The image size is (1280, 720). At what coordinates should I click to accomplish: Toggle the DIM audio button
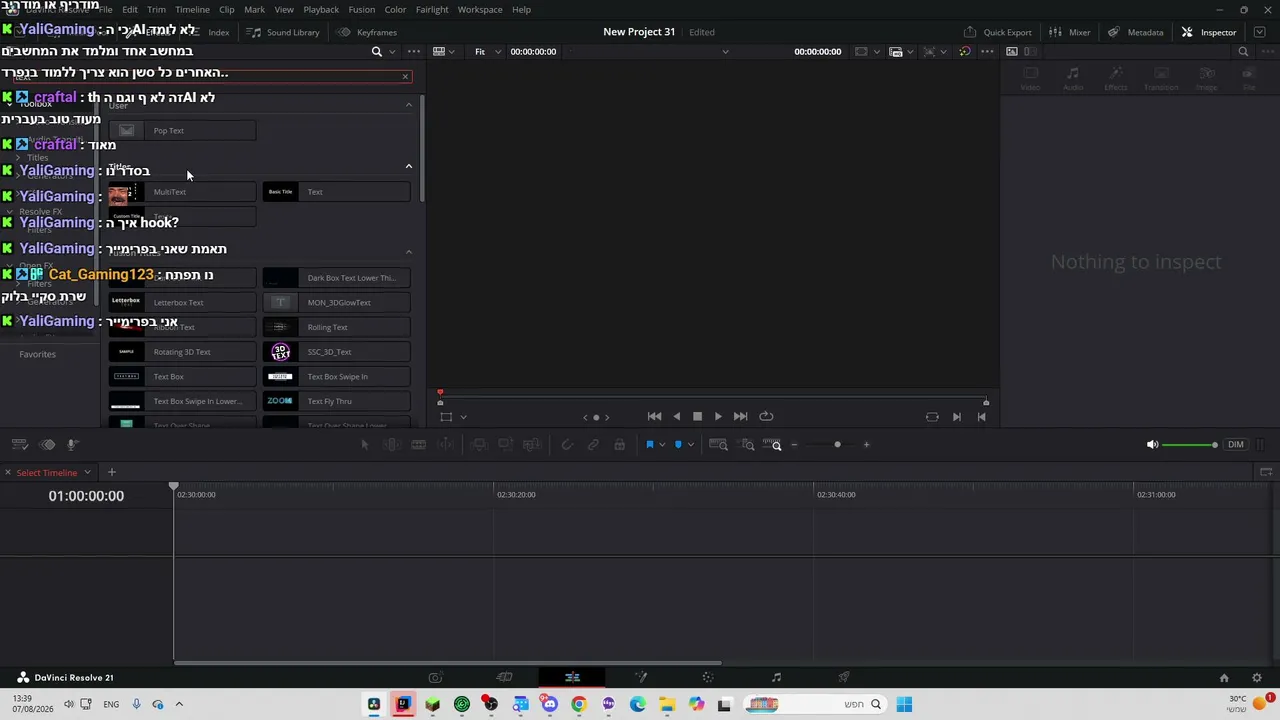click(x=1236, y=445)
